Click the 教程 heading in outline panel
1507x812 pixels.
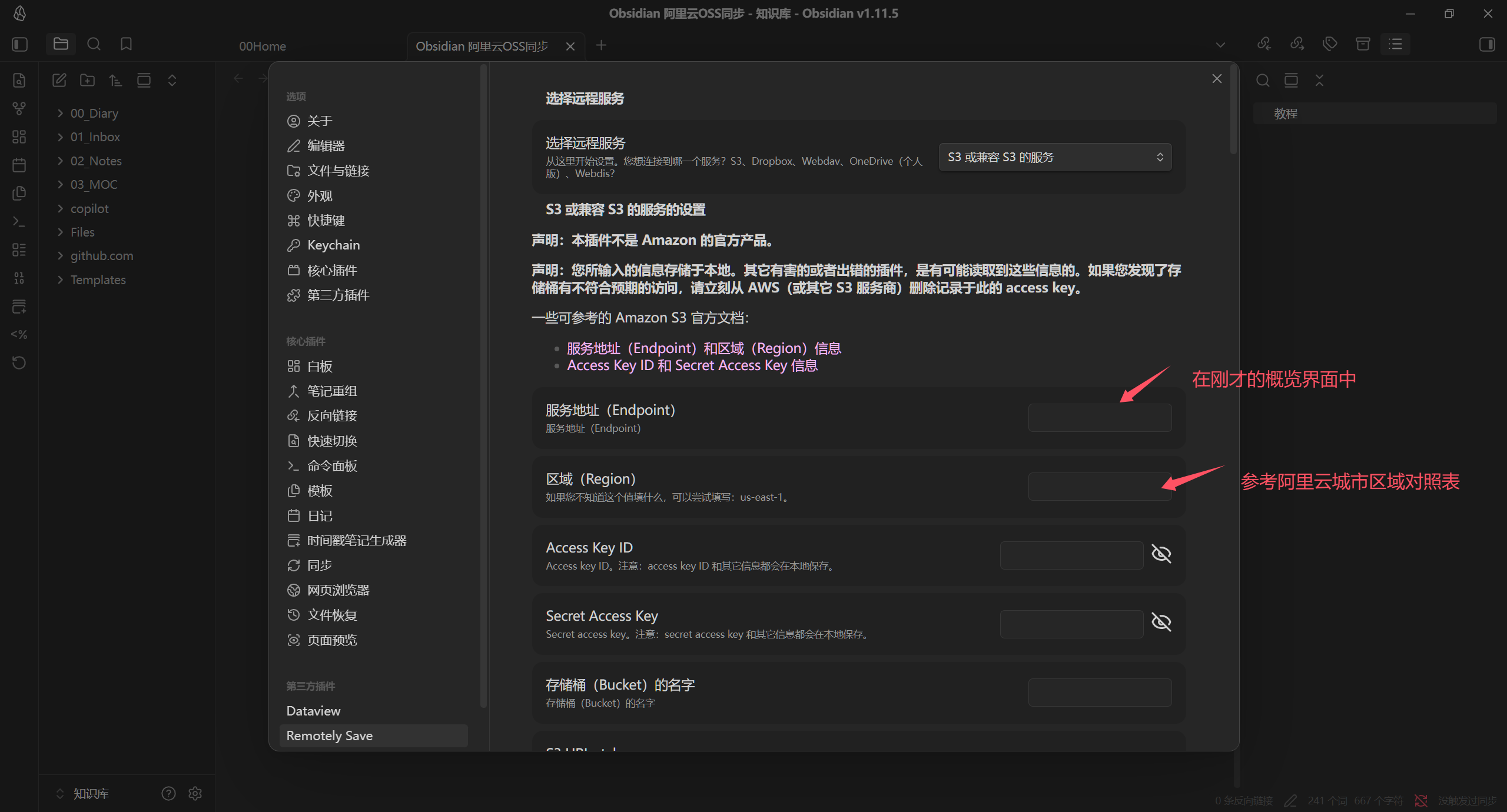[x=1286, y=114]
